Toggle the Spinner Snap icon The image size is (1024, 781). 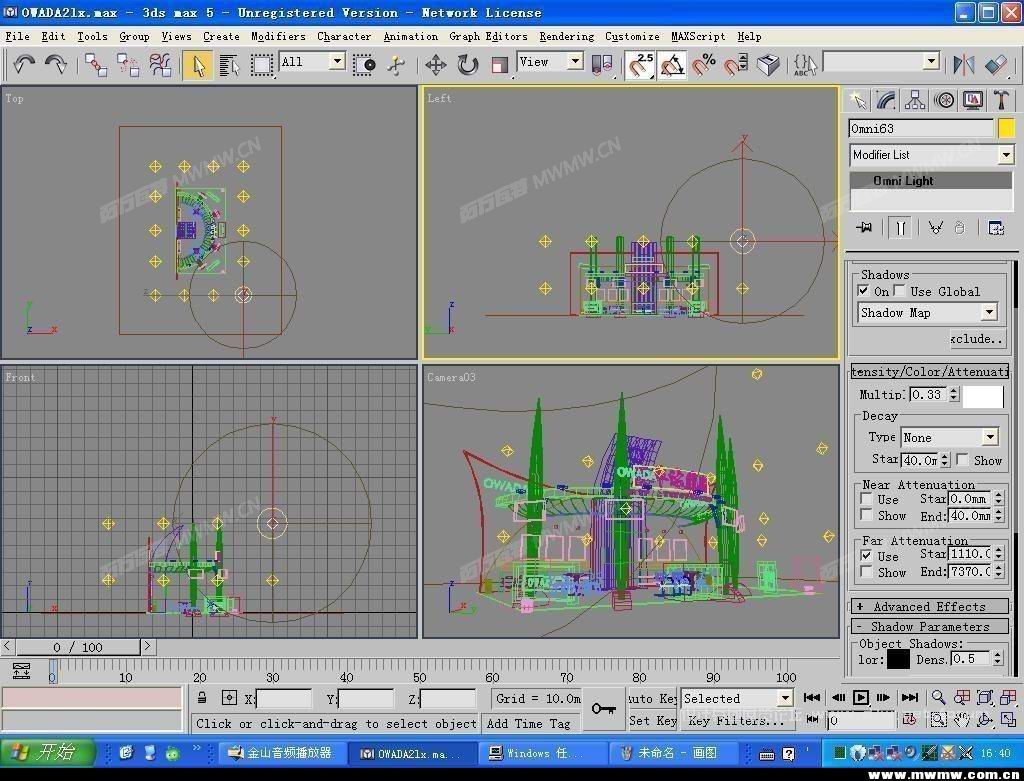point(736,65)
